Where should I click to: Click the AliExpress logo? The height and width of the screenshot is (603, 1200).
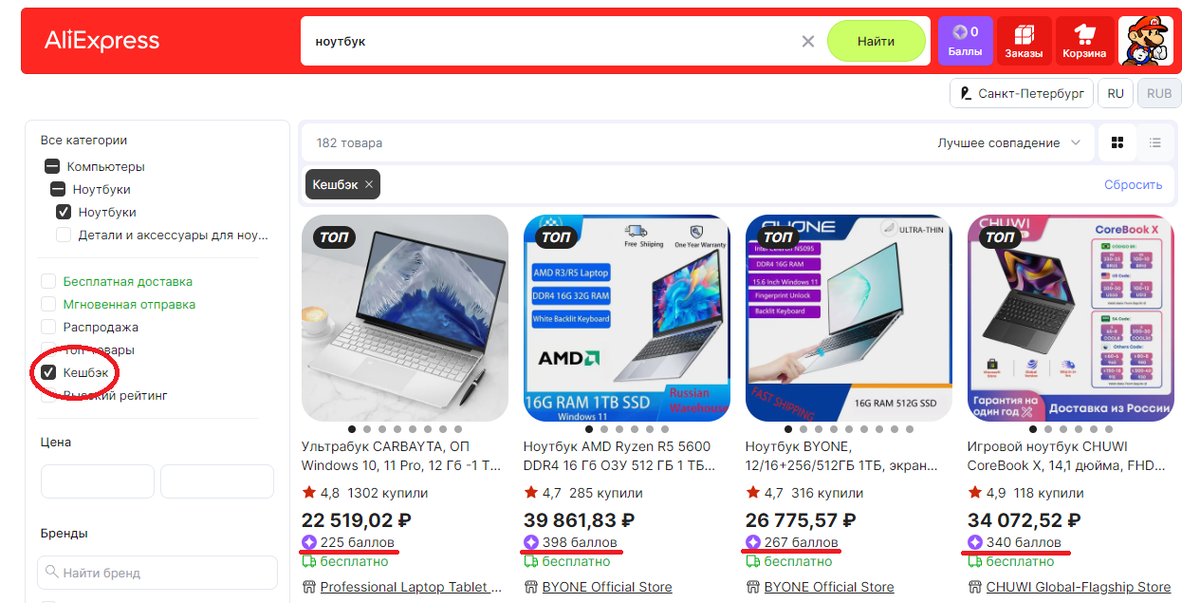(102, 41)
